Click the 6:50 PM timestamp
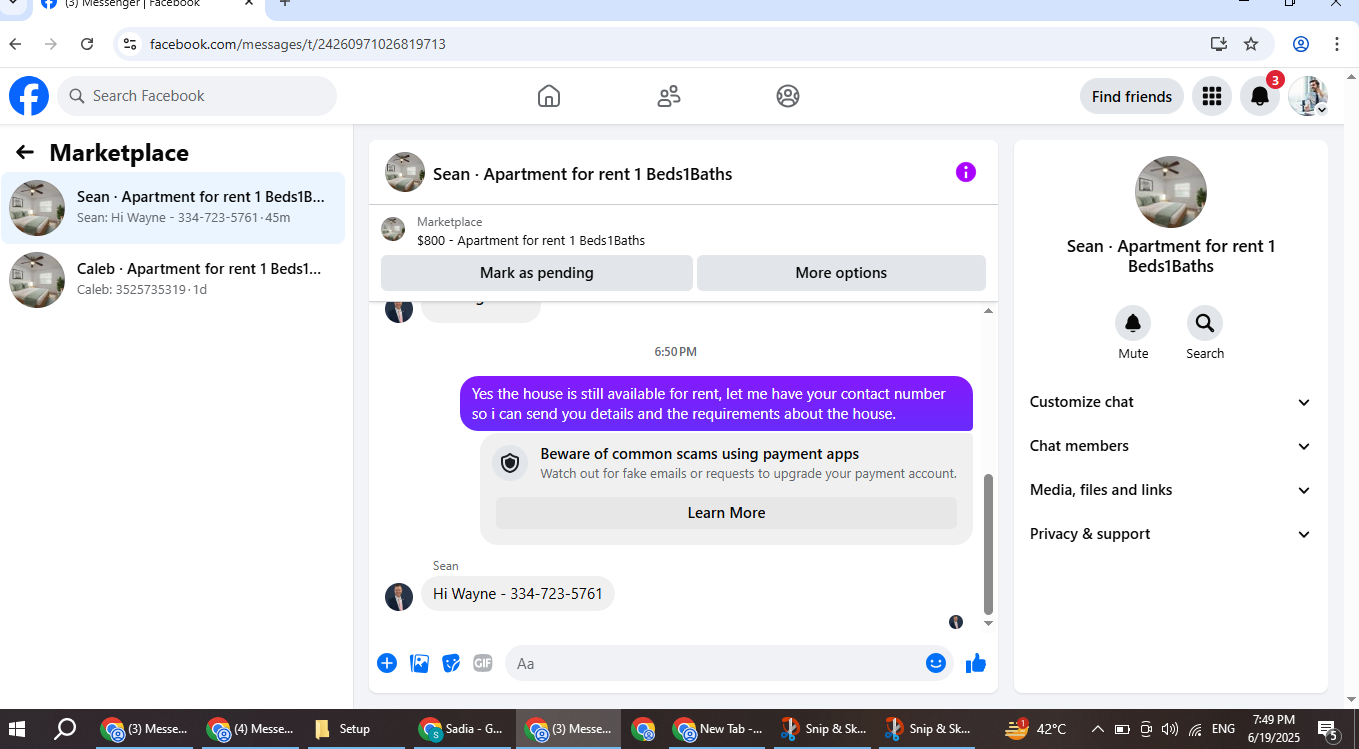Screen dimensions: 1359x749 676,352
